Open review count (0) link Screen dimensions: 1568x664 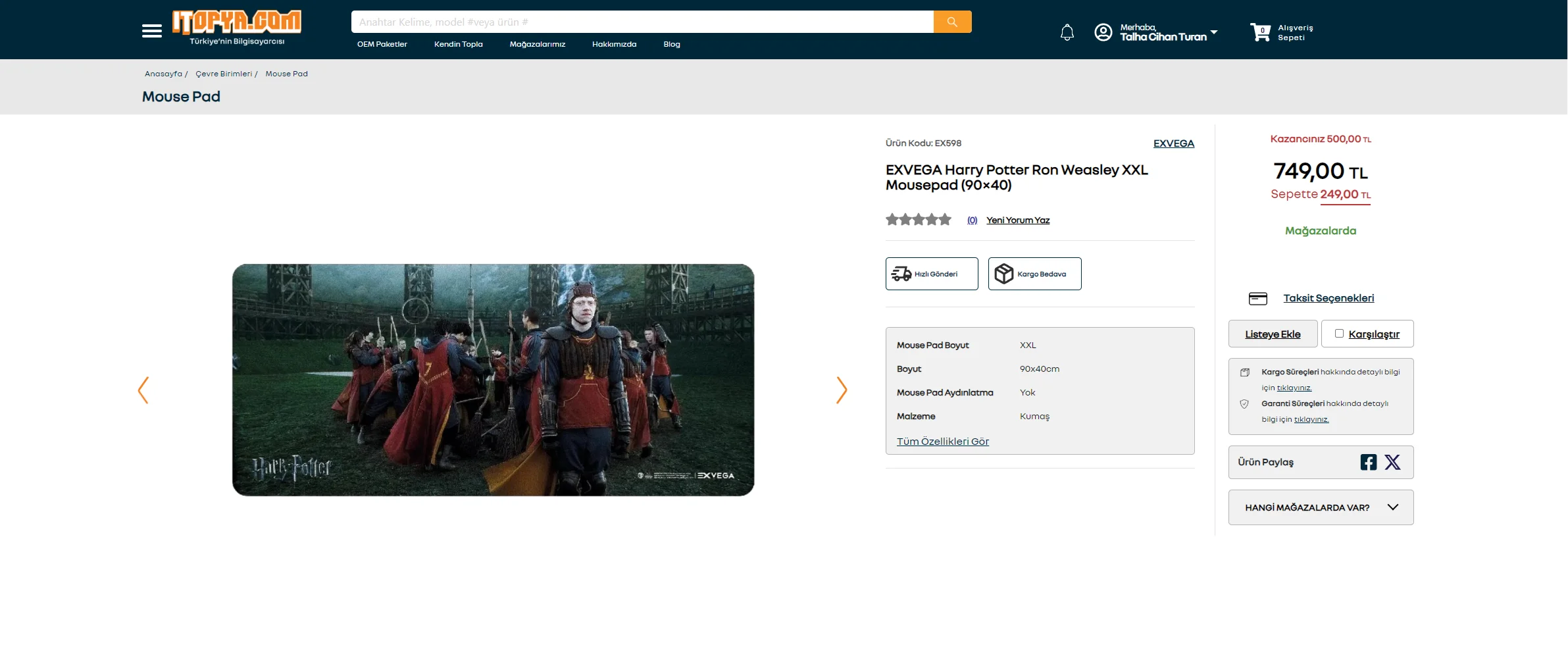[x=973, y=220]
